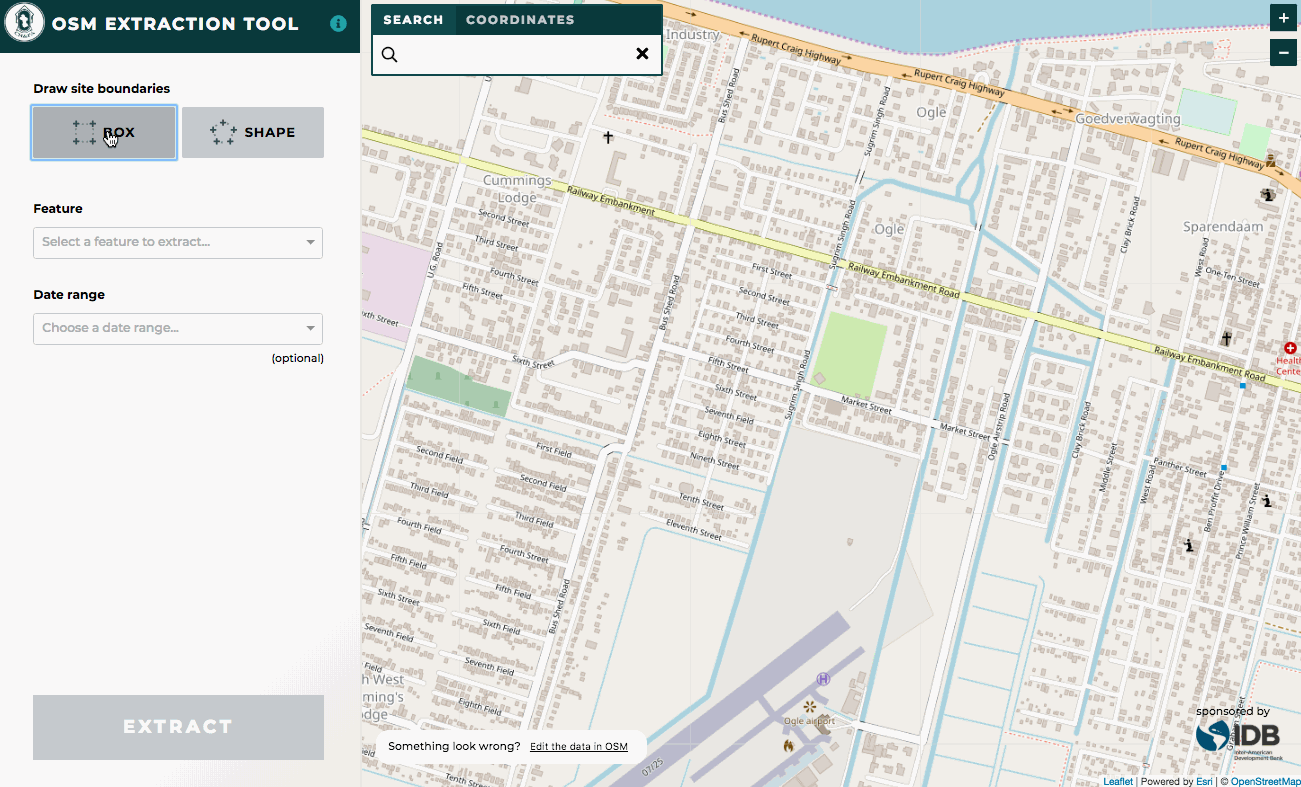Screen dimensions: 1301x787
Task: Open the Feature dropdown
Action: (x=178, y=242)
